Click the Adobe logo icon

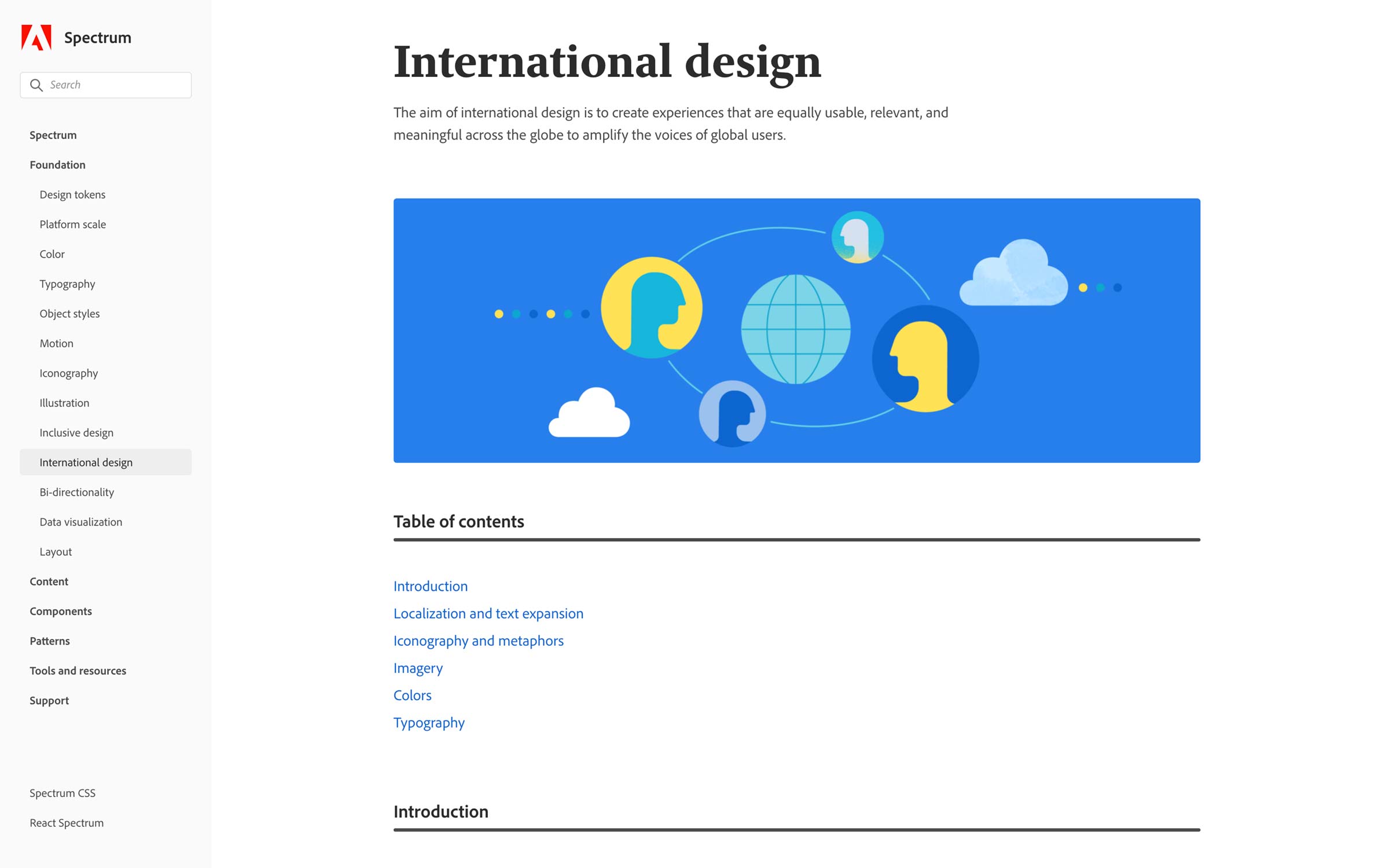pos(36,38)
